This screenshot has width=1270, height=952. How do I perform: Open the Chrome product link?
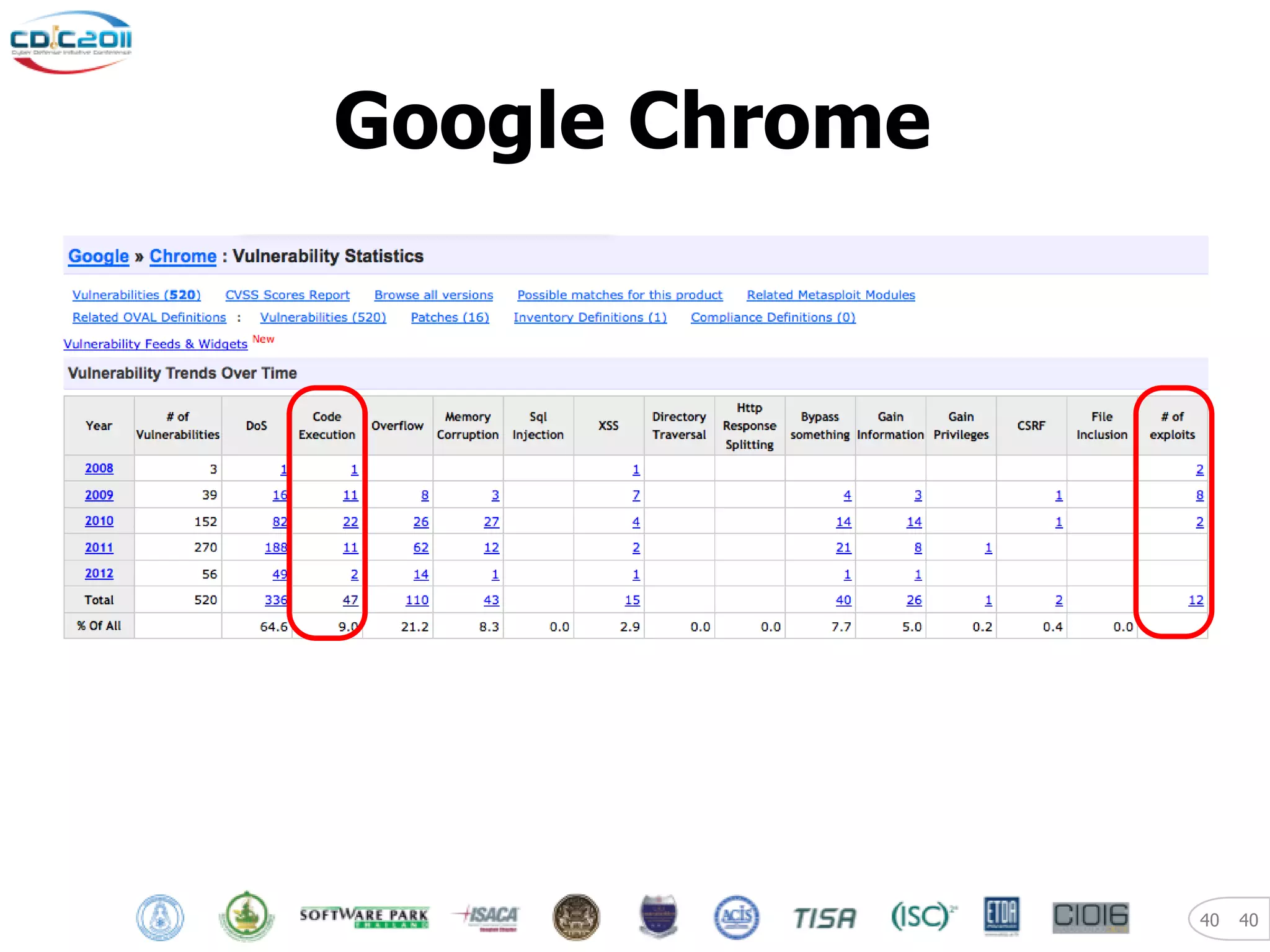[183, 256]
